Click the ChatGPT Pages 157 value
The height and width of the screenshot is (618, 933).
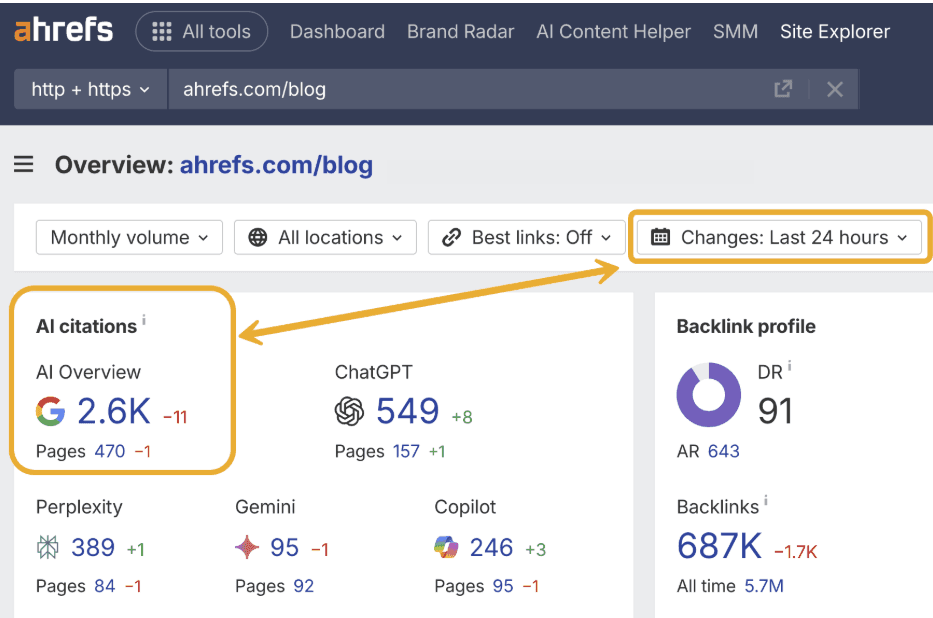click(x=406, y=451)
